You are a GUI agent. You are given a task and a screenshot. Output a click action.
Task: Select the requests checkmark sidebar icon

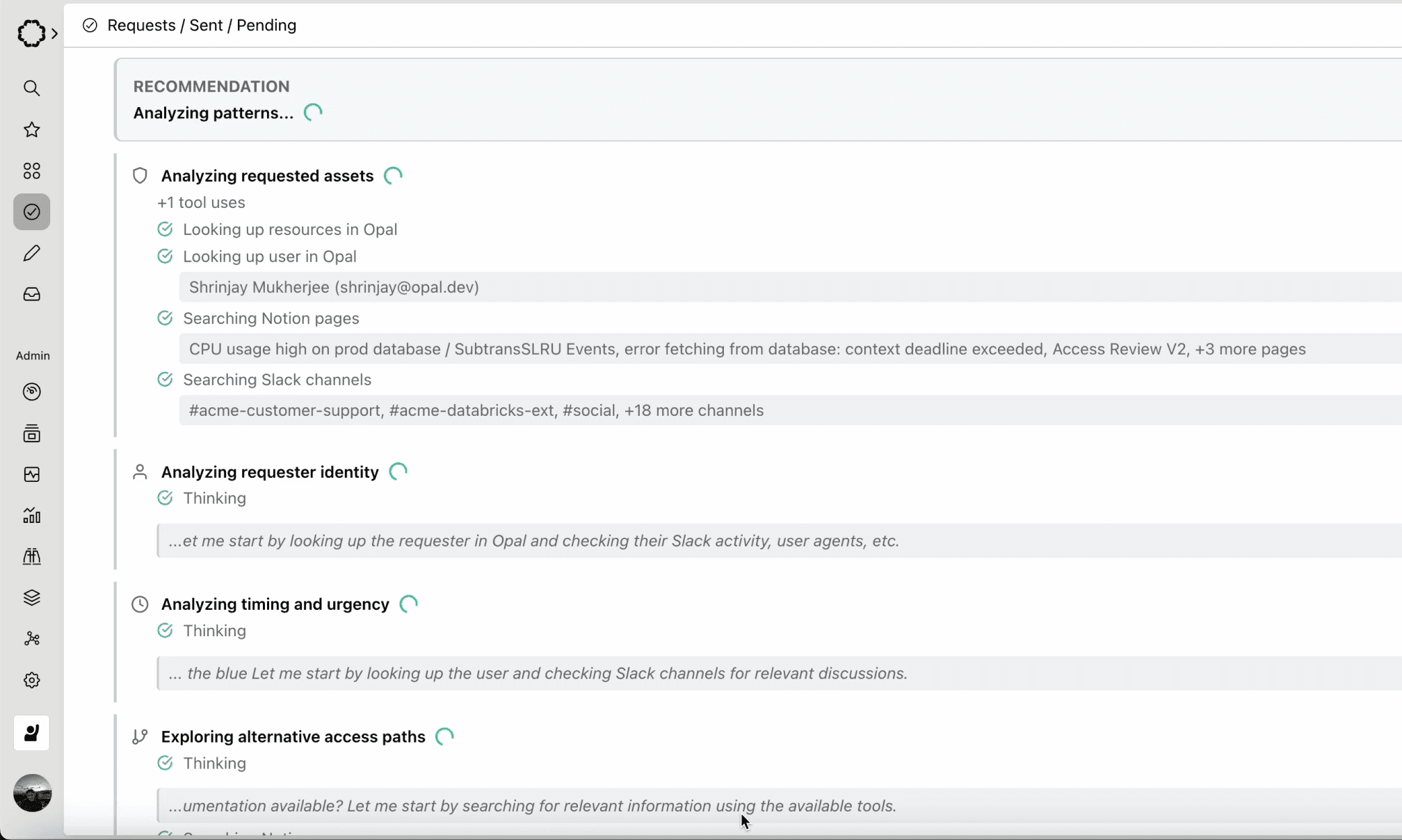point(31,212)
